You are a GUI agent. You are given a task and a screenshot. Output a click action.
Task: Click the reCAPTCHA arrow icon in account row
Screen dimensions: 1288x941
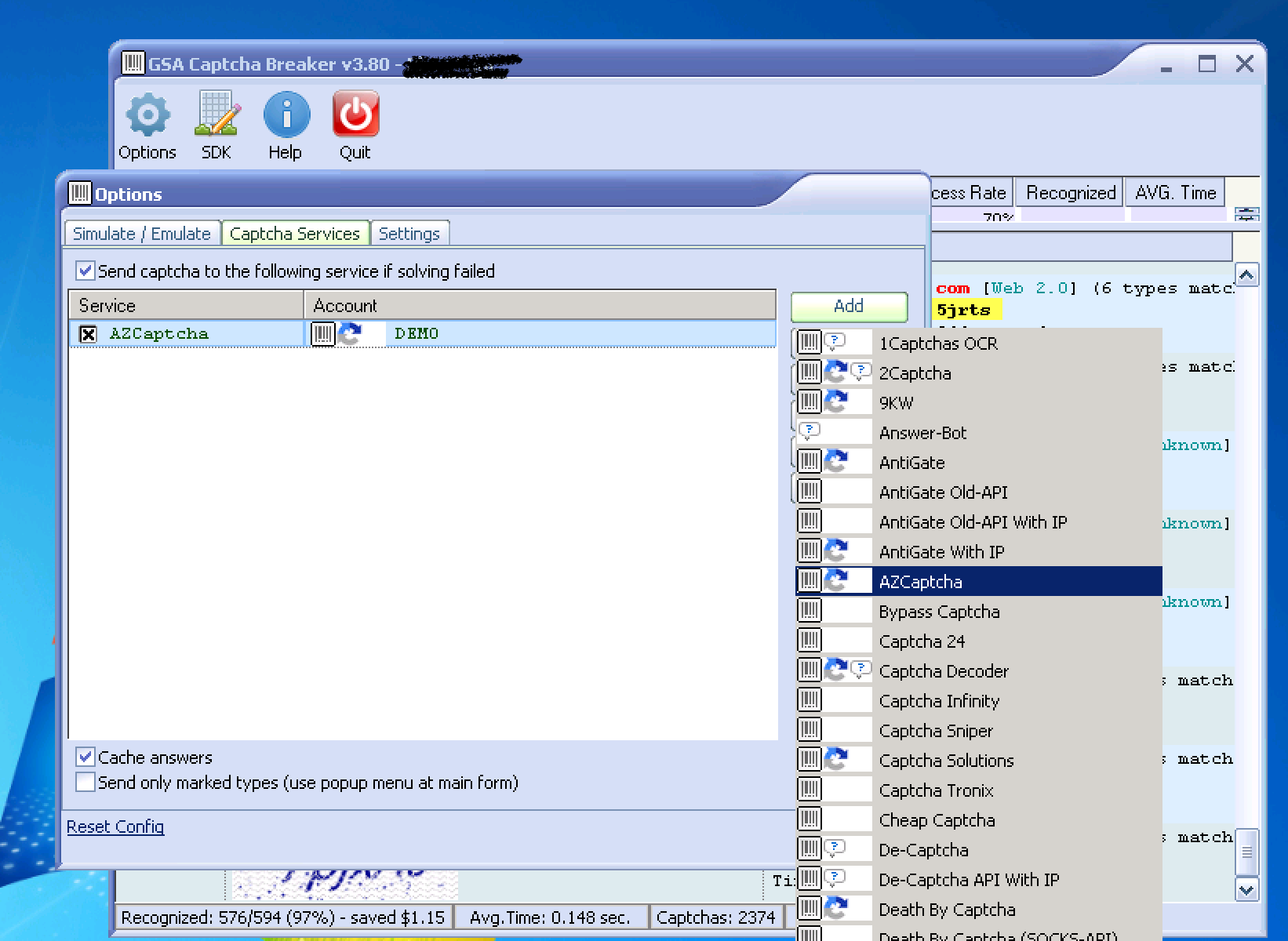click(x=350, y=333)
